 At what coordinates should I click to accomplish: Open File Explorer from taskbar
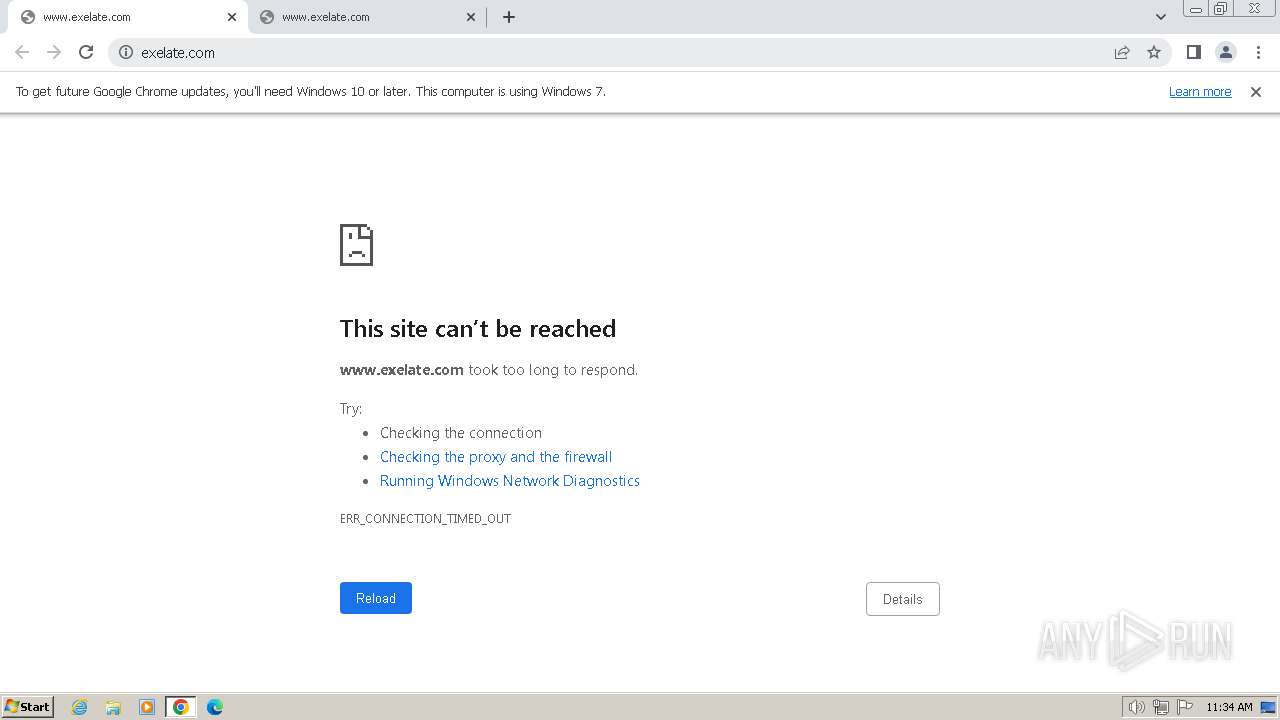click(113, 707)
